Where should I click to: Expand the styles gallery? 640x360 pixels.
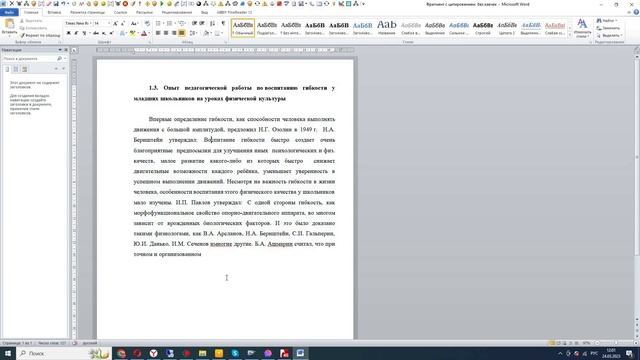[x=570, y=36]
